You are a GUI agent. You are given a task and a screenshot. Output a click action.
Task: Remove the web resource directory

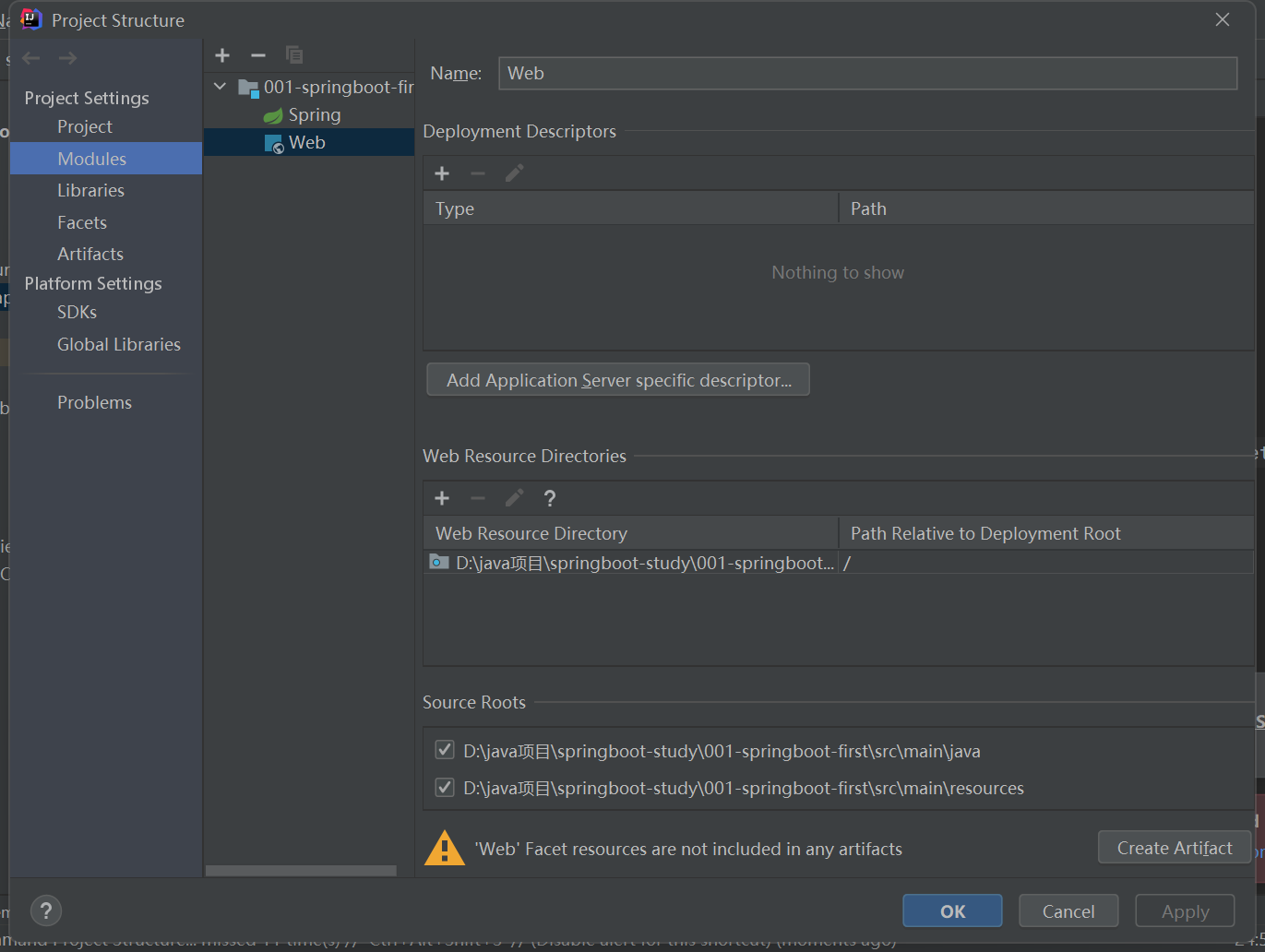pos(478,498)
